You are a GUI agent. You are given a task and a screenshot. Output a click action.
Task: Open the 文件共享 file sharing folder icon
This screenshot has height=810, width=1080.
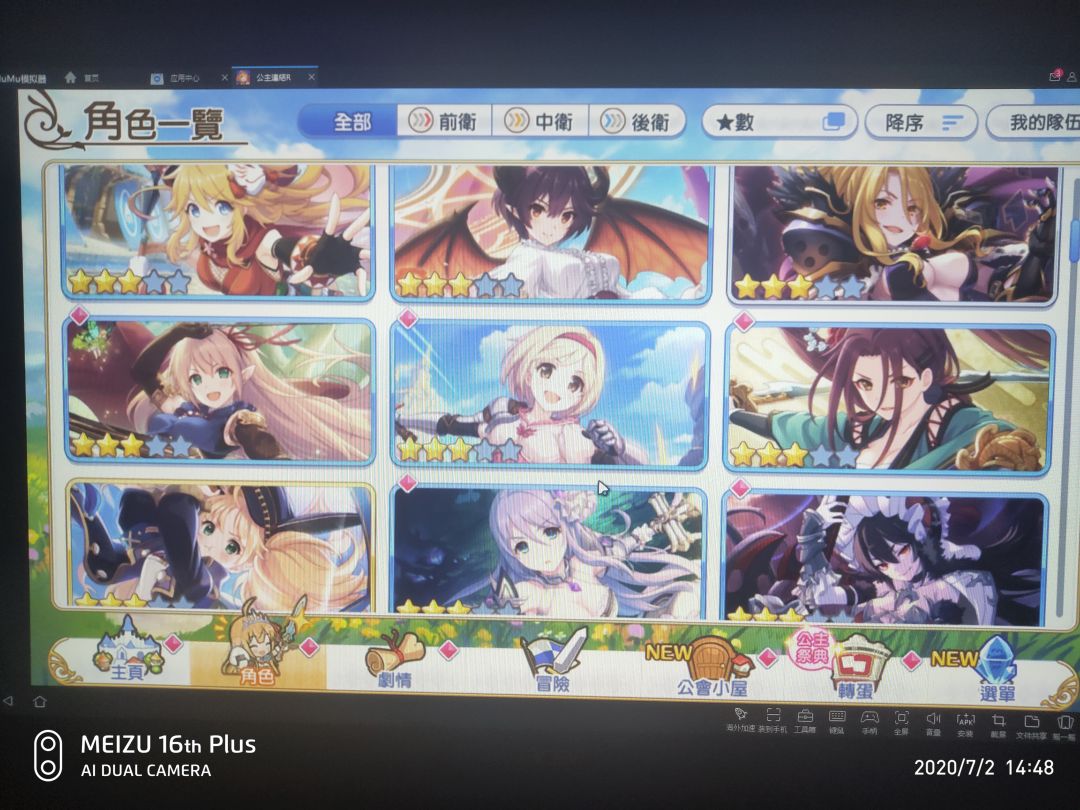click(1031, 722)
